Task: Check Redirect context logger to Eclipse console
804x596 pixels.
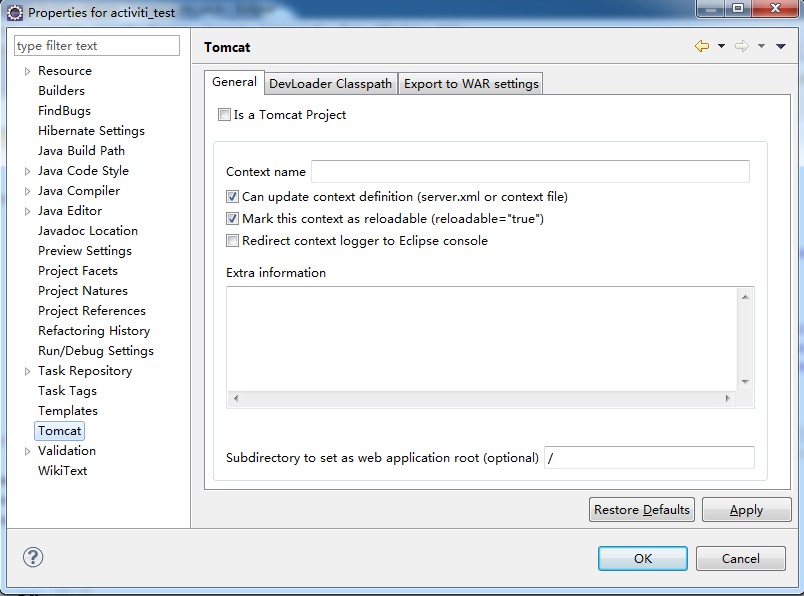Action: (232, 241)
